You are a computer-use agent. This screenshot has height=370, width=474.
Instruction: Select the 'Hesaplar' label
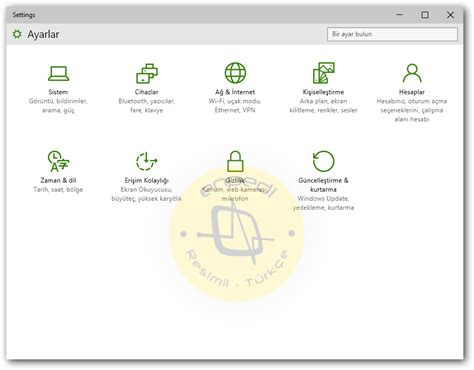click(412, 92)
